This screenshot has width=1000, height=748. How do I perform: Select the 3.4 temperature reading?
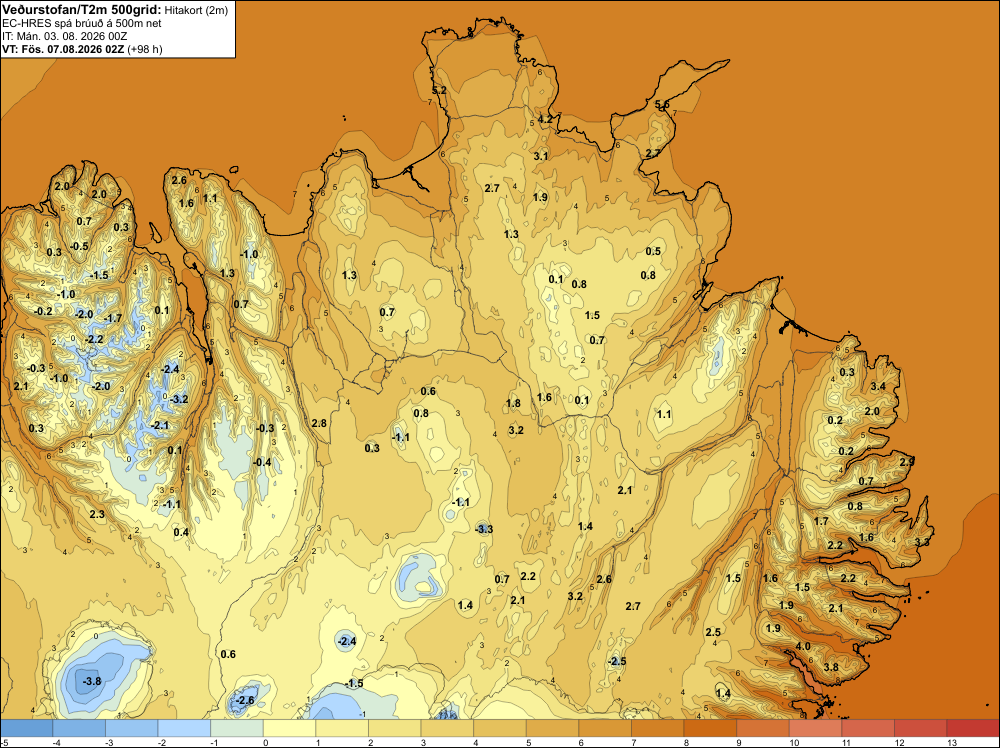point(878,386)
